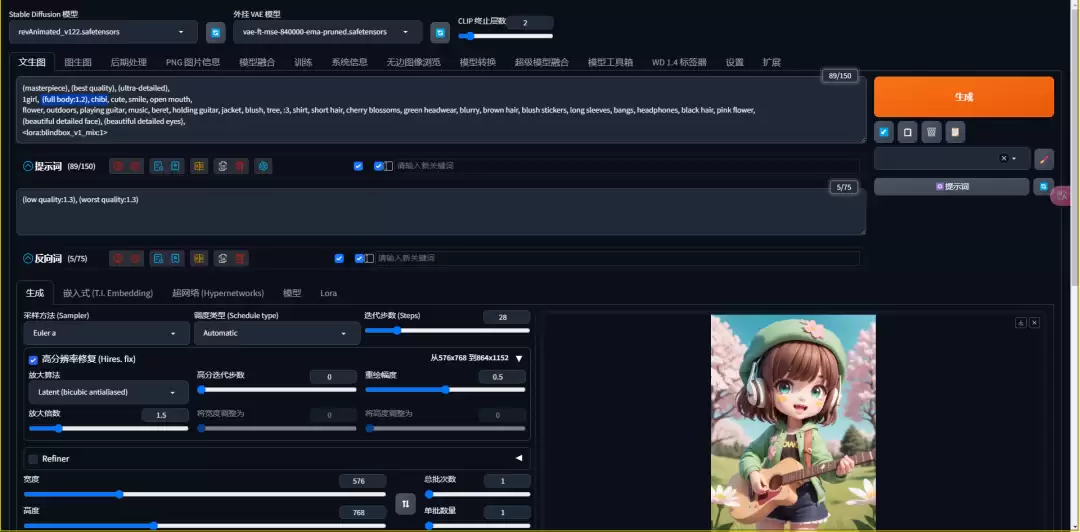Refresh the Stable Diffusion model list

(215, 33)
